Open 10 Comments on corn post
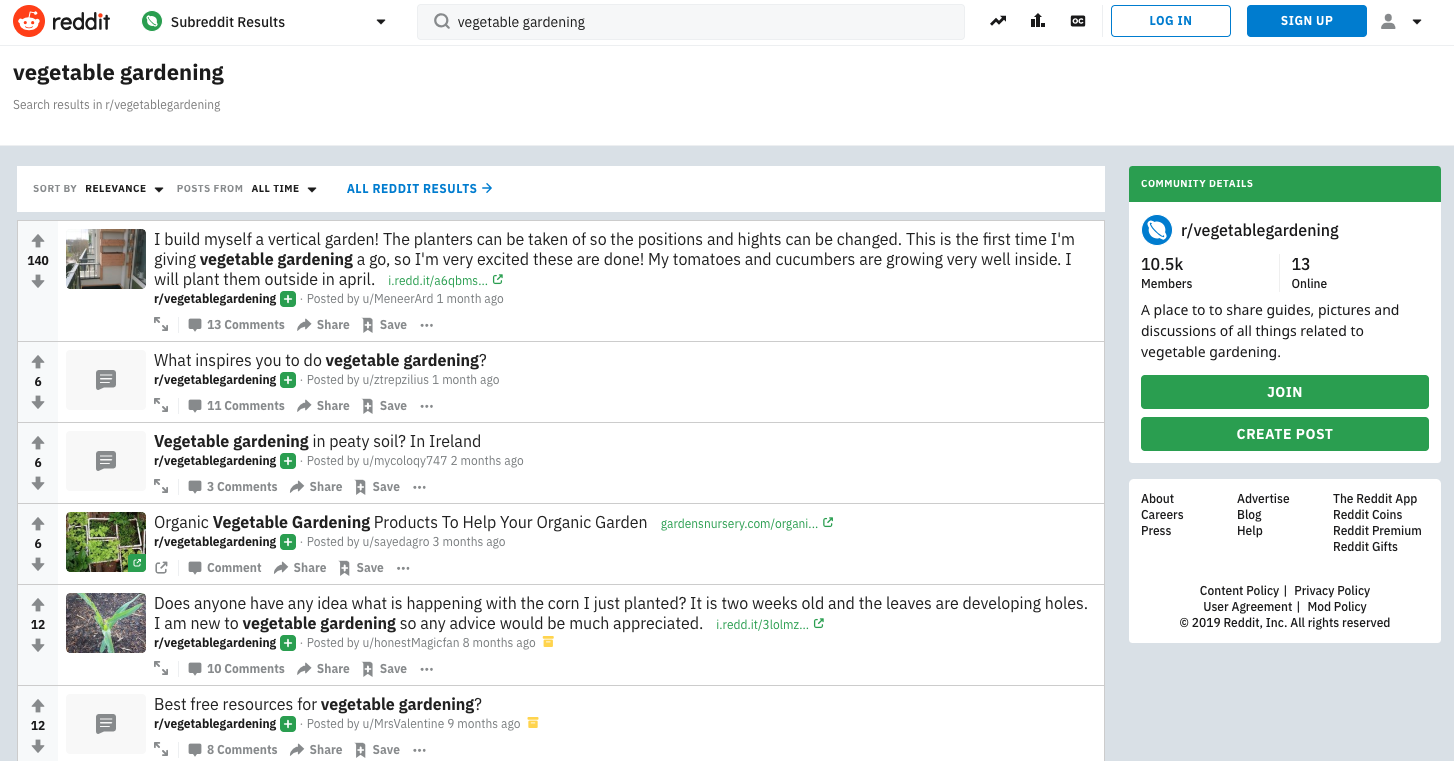Viewport: 1454px width, 761px height. click(x=236, y=669)
